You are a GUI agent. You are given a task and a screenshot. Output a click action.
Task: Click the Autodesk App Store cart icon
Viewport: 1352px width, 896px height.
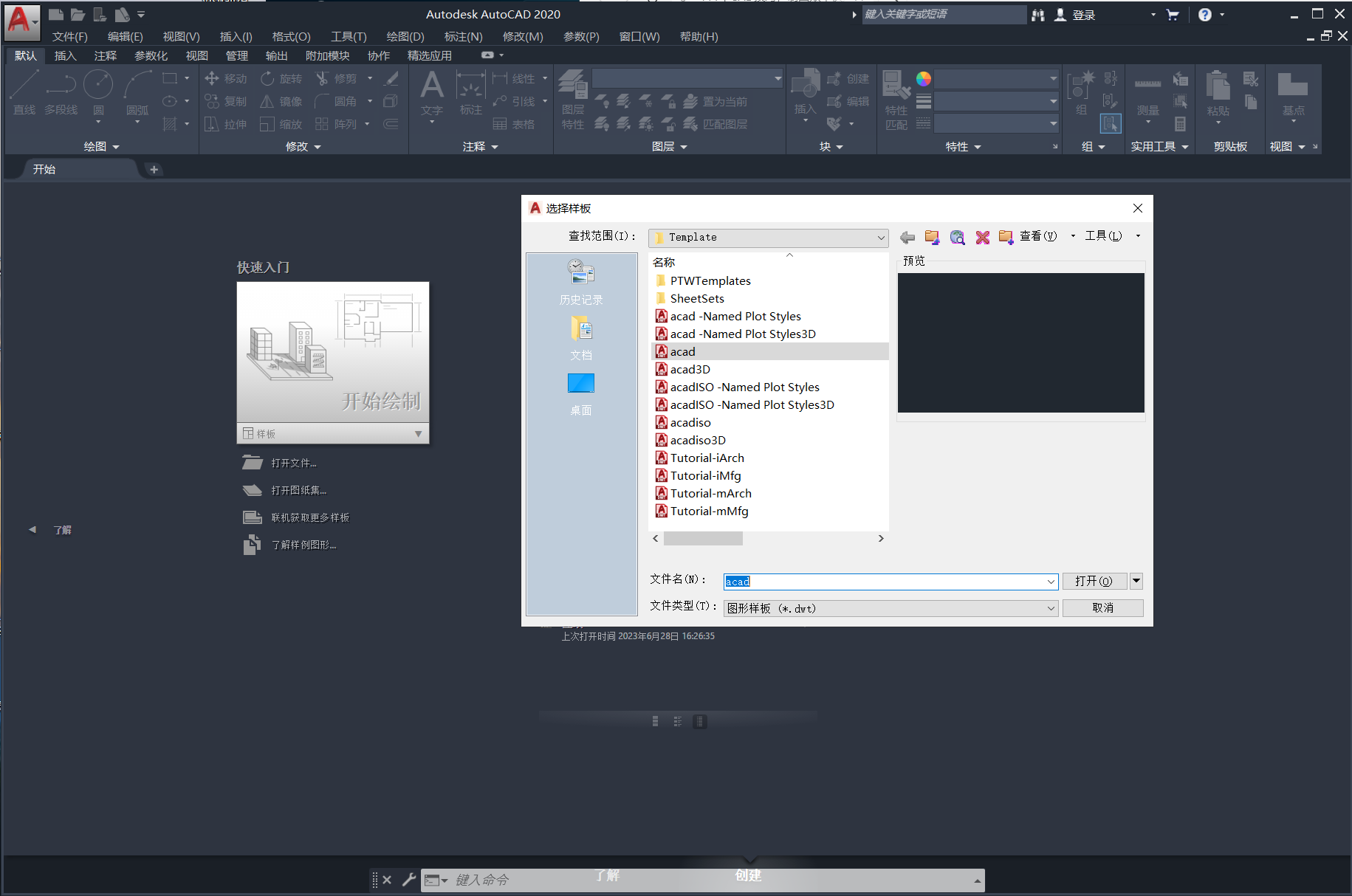[x=1173, y=15]
